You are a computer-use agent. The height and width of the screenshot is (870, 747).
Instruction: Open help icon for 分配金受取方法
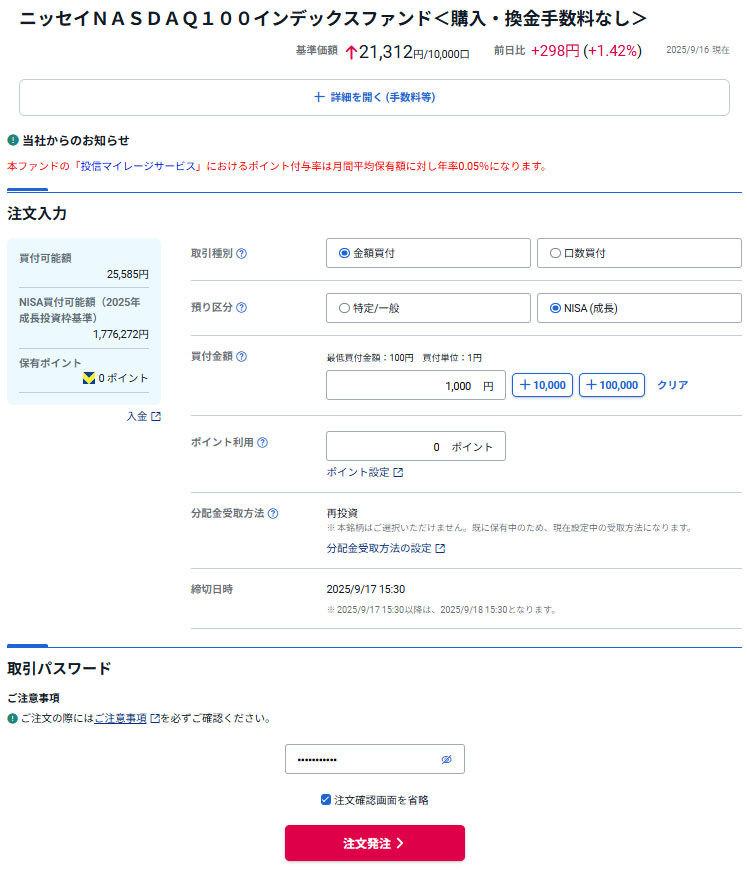[273, 513]
